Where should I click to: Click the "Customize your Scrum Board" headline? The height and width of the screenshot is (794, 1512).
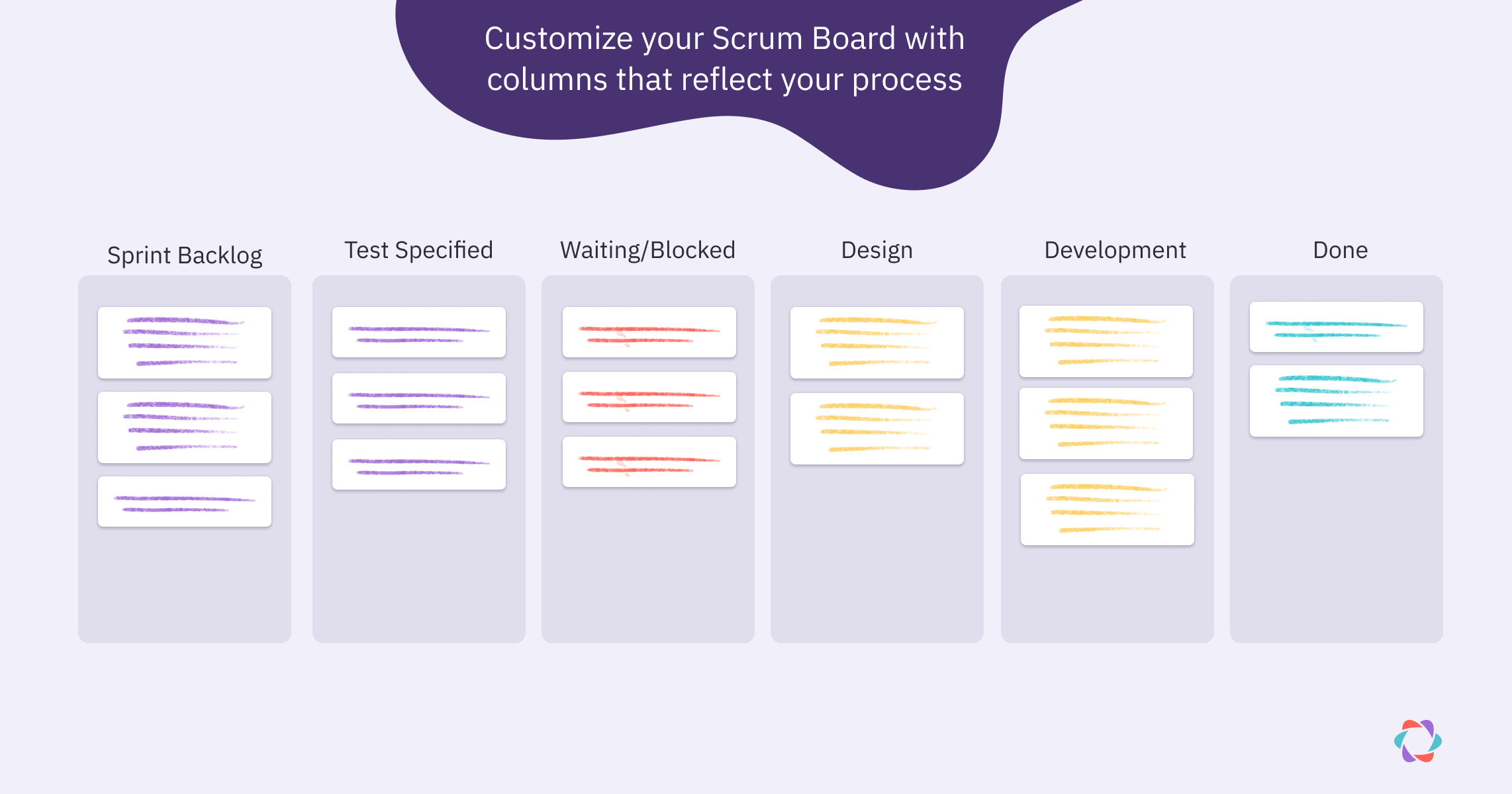tap(724, 58)
